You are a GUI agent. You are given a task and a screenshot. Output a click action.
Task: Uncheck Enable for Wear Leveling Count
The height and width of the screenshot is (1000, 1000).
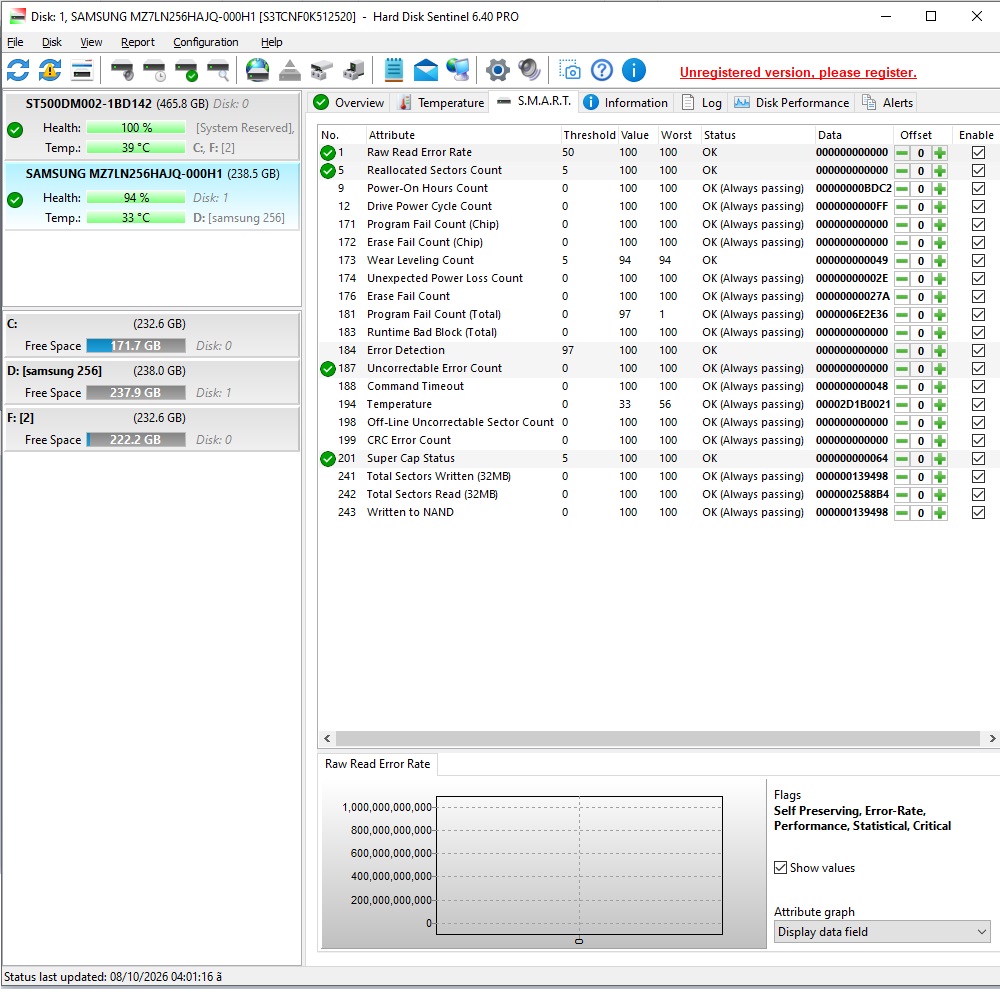click(978, 260)
